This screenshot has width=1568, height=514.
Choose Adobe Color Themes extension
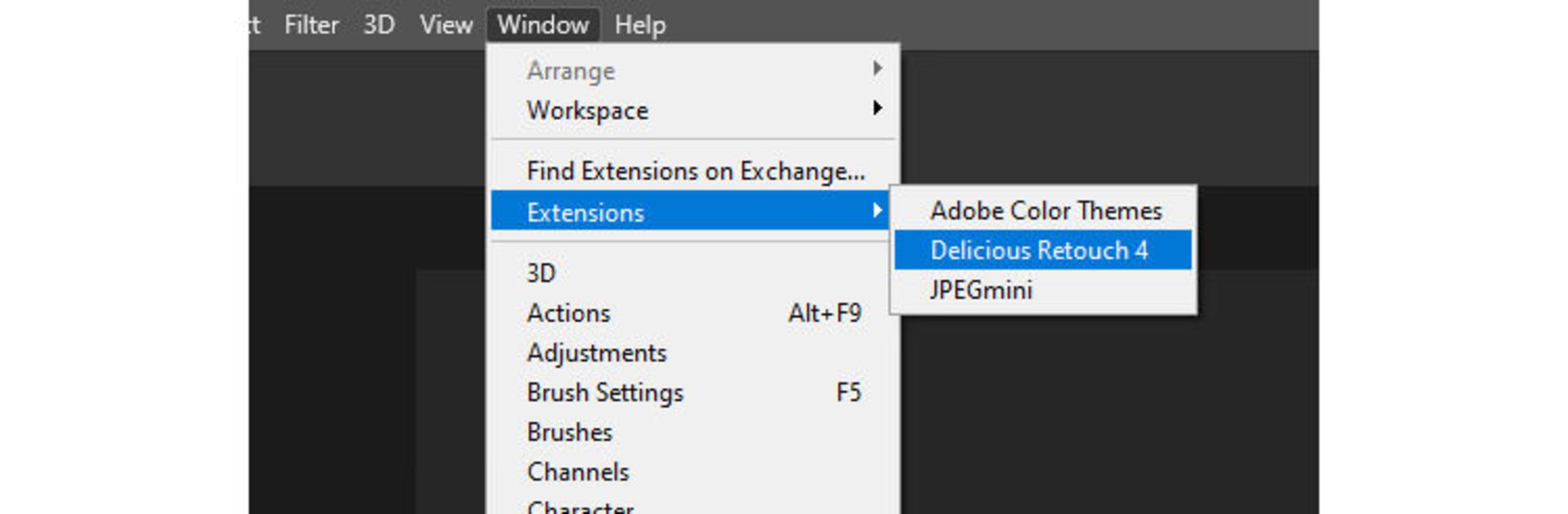(1045, 210)
